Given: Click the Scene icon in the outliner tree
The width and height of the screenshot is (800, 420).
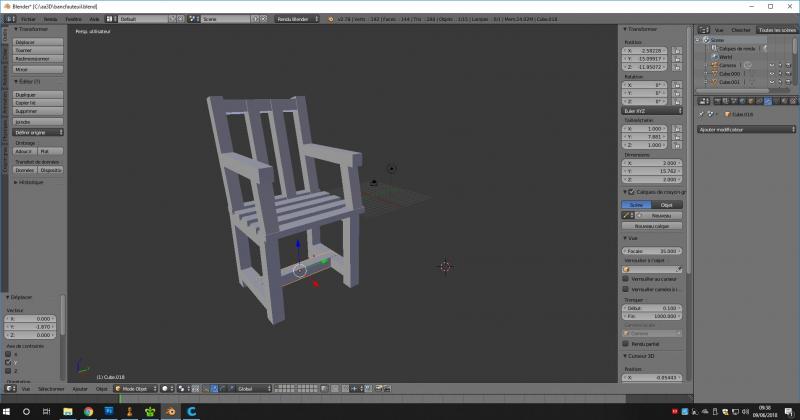Looking at the screenshot, I should [x=706, y=41].
